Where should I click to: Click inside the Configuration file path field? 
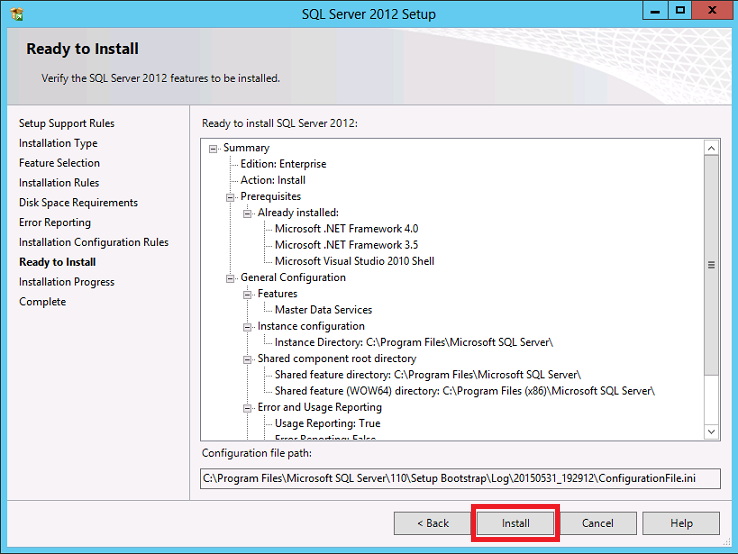pyautogui.click(x=460, y=478)
